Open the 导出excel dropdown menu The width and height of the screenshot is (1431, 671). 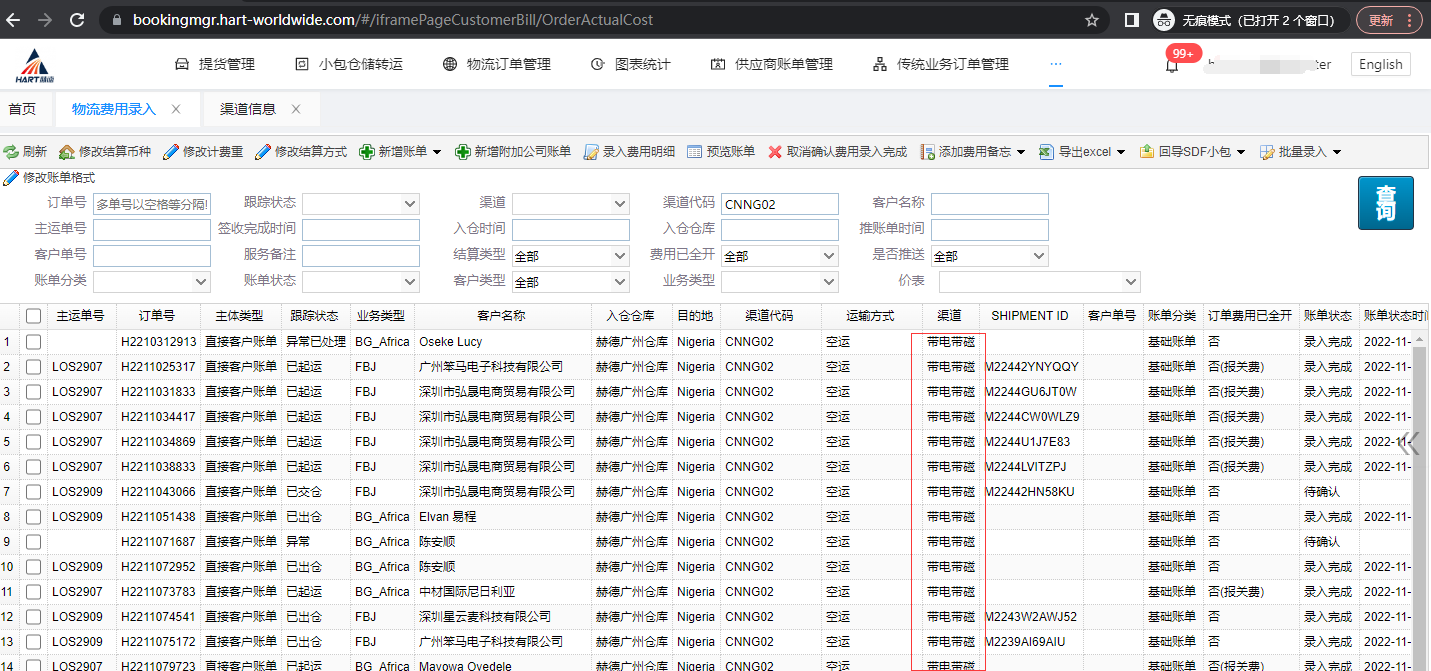pyautogui.click(x=1120, y=152)
